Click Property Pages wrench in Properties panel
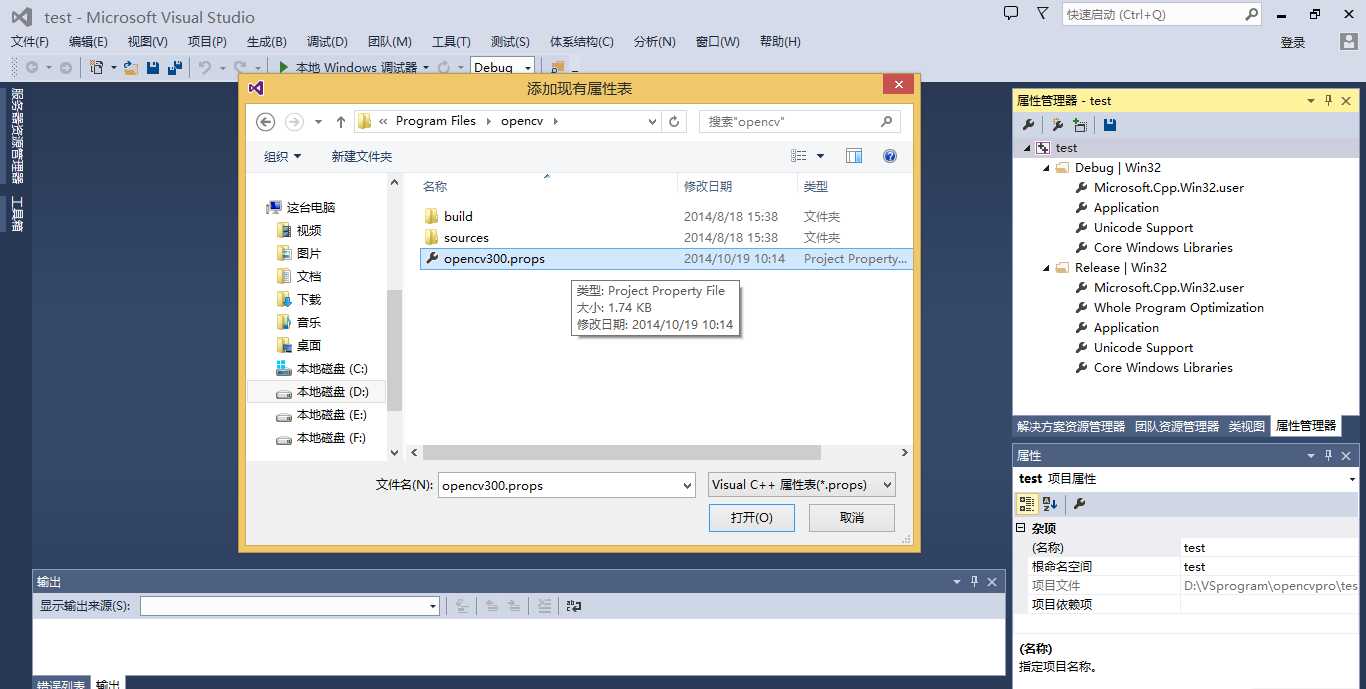The width and height of the screenshot is (1366, 689). click(x=1080, y=504)
